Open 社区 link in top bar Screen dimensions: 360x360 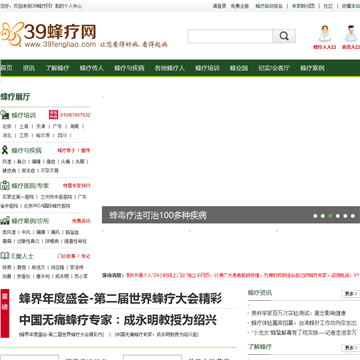[x=328, y=6]
